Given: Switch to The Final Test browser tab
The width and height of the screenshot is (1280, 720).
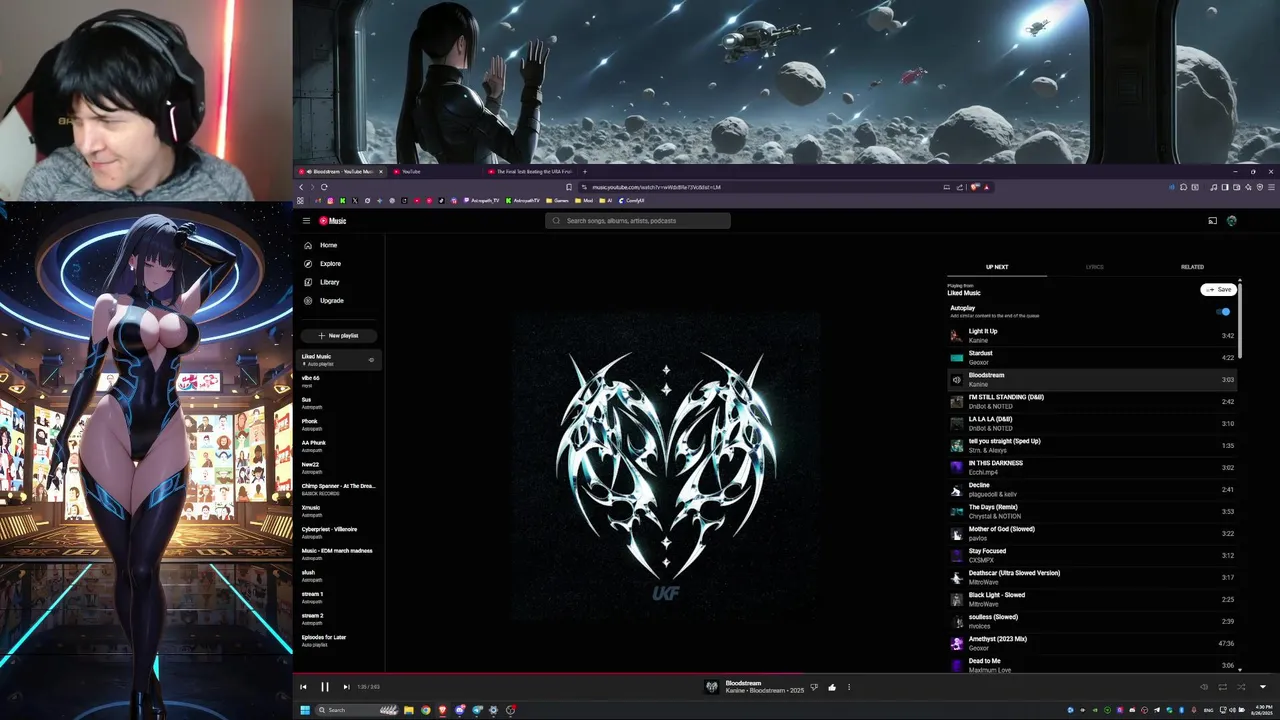Looking at the screenshot, I should 530,172.
